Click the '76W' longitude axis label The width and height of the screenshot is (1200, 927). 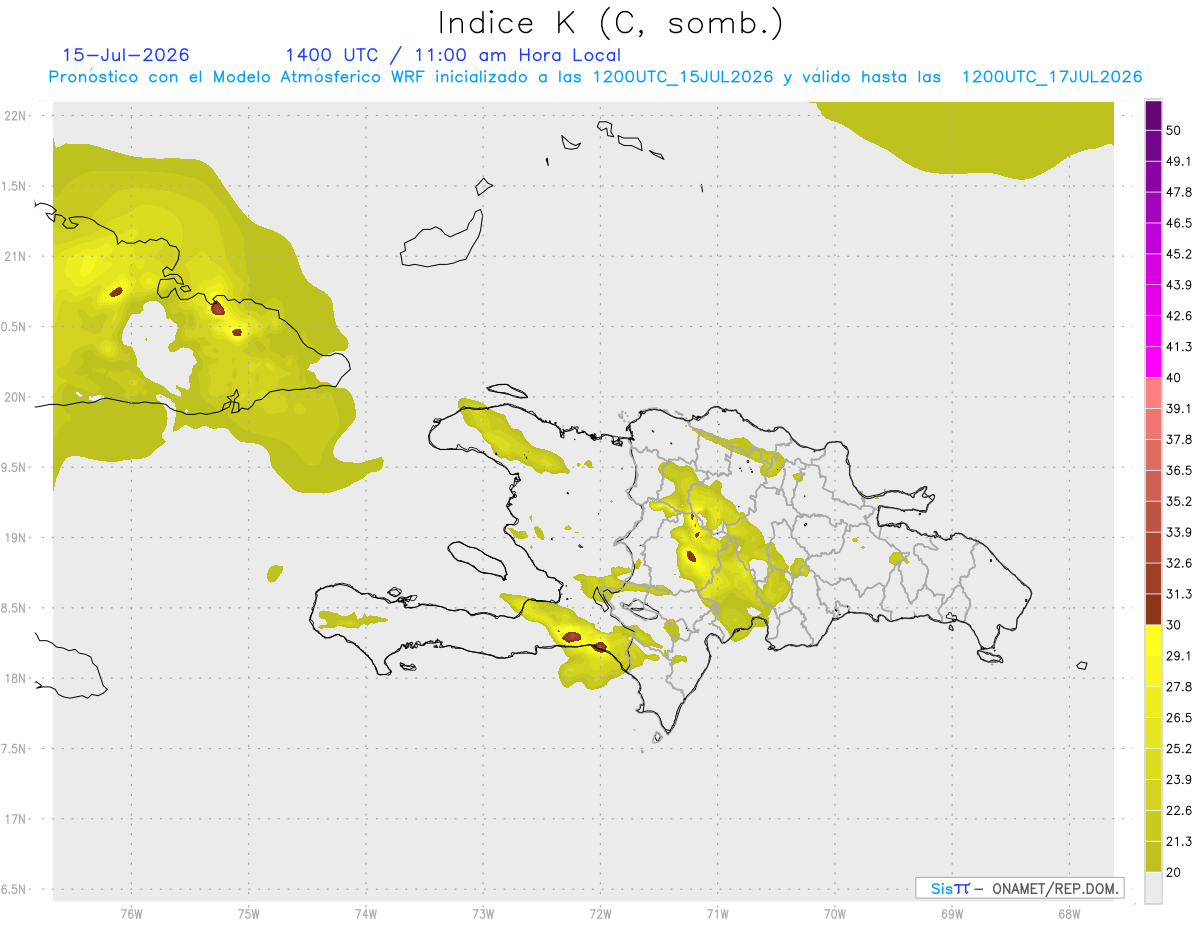click(x=131, y=914)
